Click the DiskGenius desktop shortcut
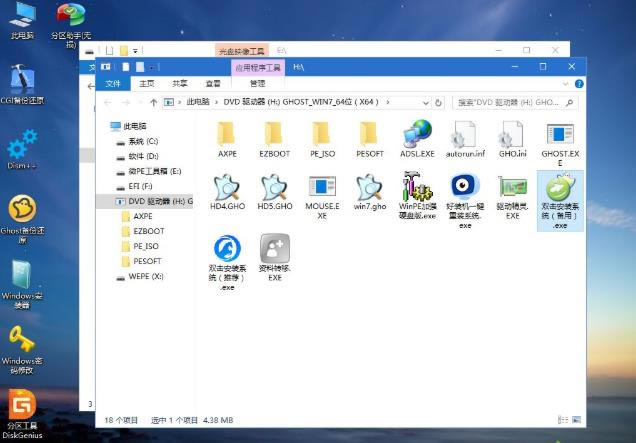The image size is (636, 443). [x=21, y=410]
